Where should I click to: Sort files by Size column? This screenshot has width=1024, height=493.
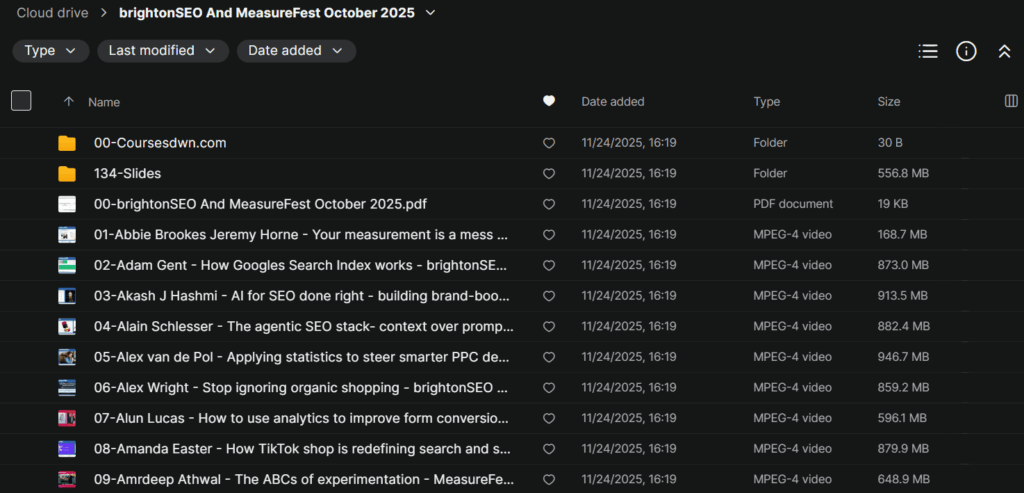[888, 102]
